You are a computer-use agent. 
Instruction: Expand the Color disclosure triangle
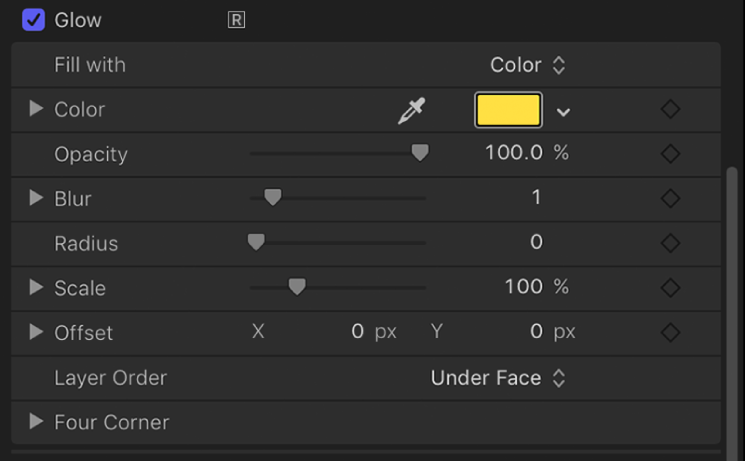click(x=37, y=109)
